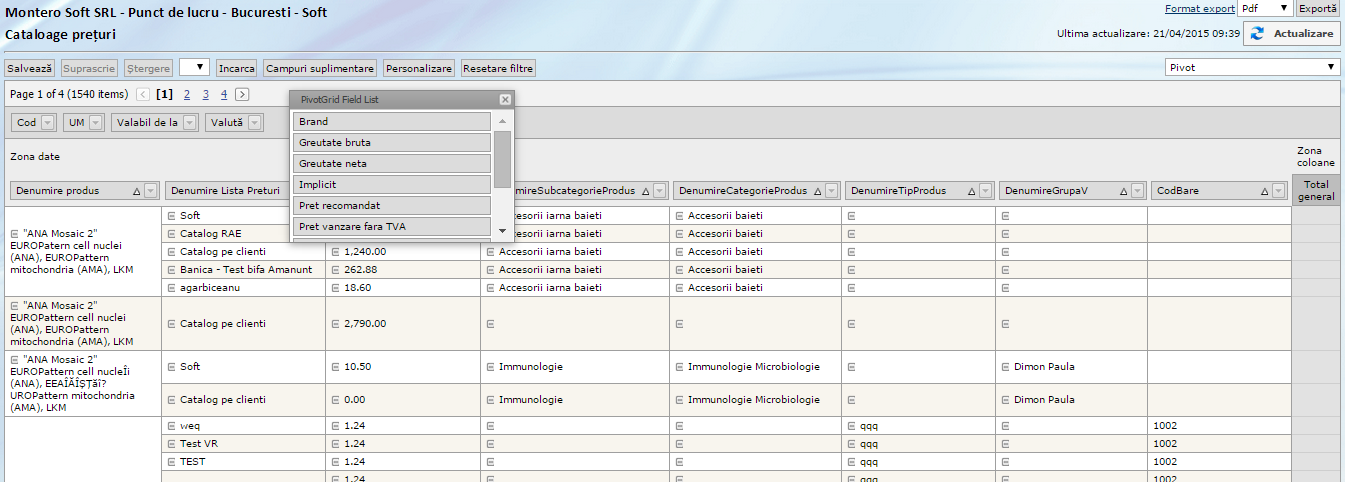The width and height of the screenshot is (1345, 482).
Task: Open the UM field filter arrow
Action: click(96, 123)
